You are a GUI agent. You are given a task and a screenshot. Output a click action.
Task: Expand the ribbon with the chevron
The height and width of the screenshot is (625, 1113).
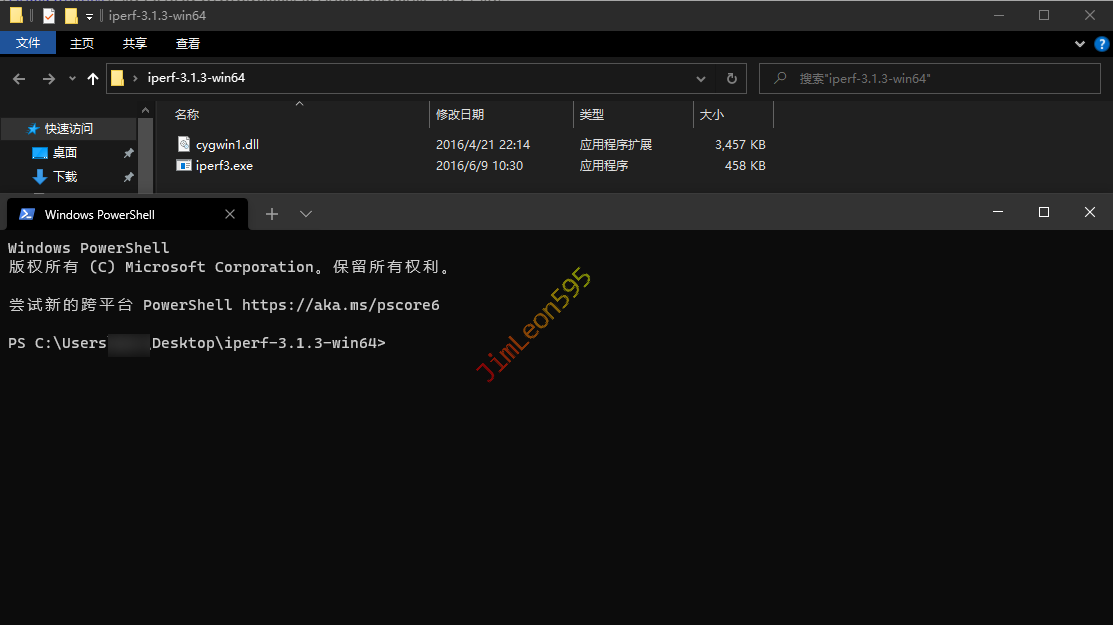1079,44
